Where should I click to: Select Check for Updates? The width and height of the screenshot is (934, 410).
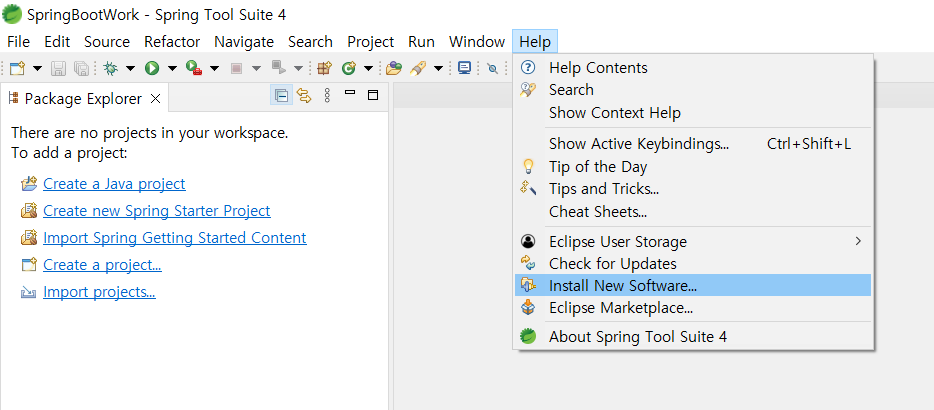tap(693, 263)
